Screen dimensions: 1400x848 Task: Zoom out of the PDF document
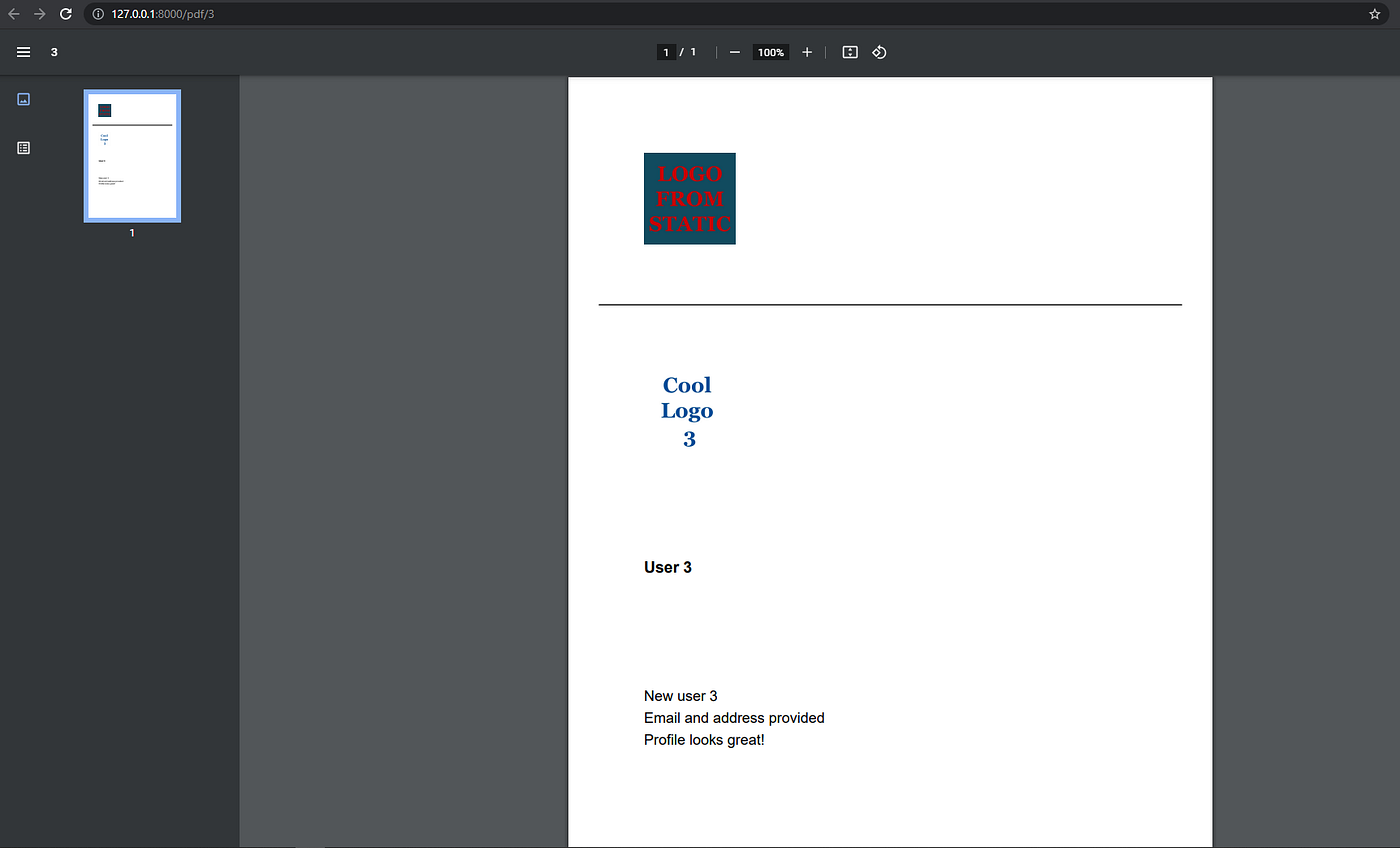tap(735, 52)
